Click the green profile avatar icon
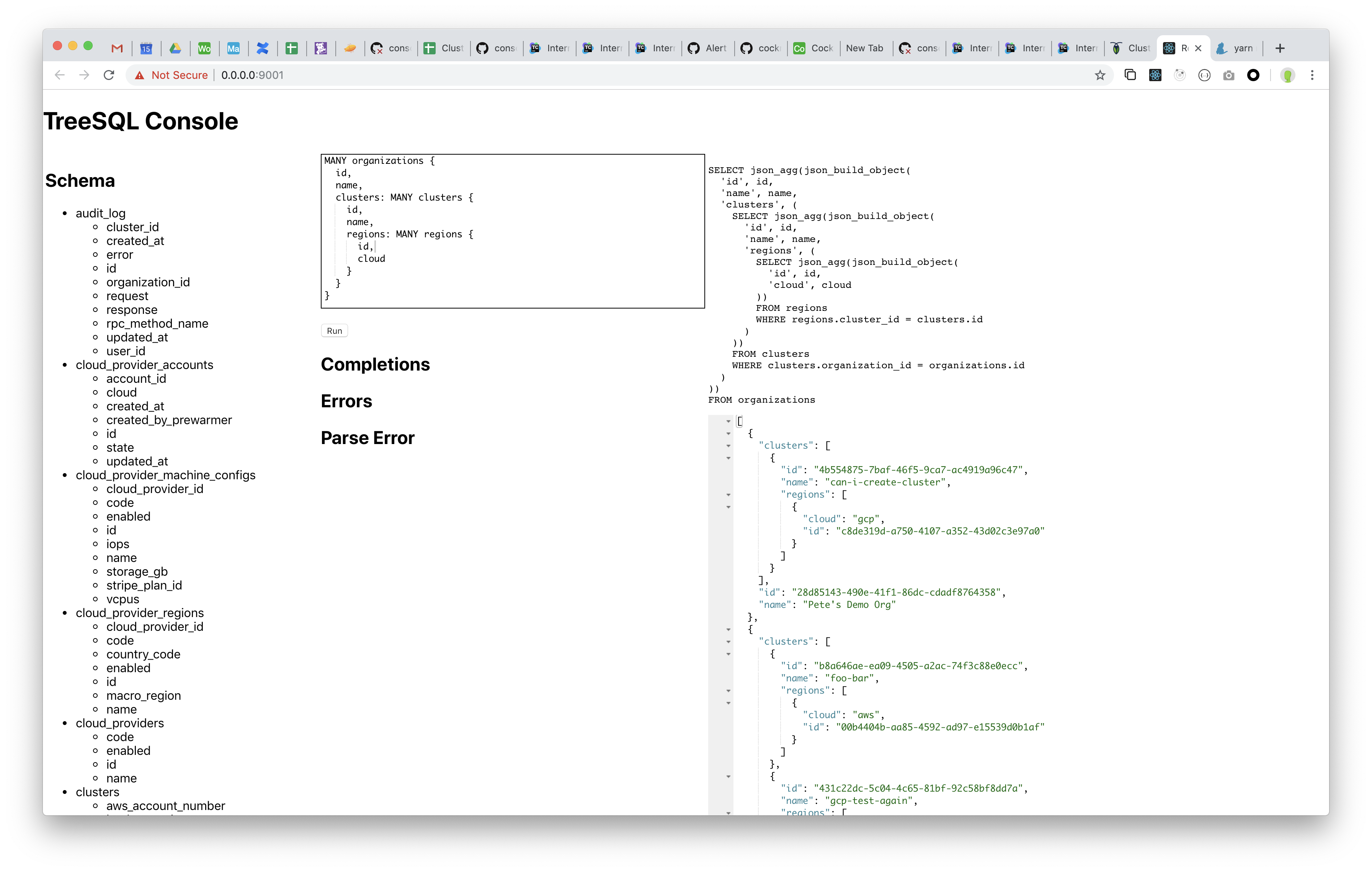1372x872 pixels. (1287, 75)
